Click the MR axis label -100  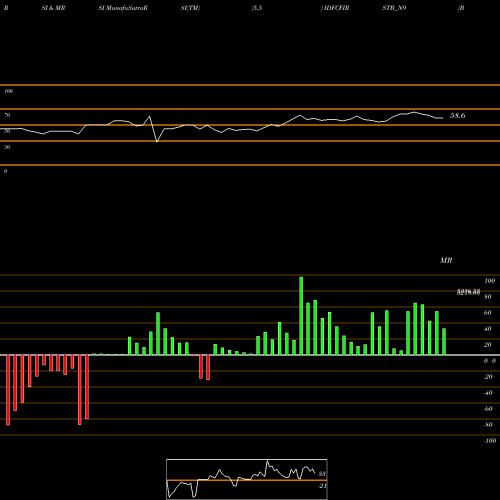(490, 441)
